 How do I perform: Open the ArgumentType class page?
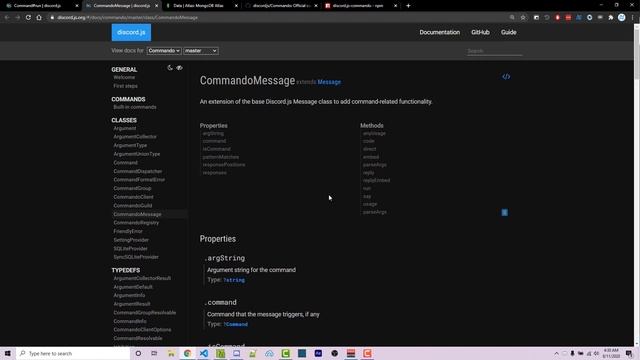pos(130,145)
